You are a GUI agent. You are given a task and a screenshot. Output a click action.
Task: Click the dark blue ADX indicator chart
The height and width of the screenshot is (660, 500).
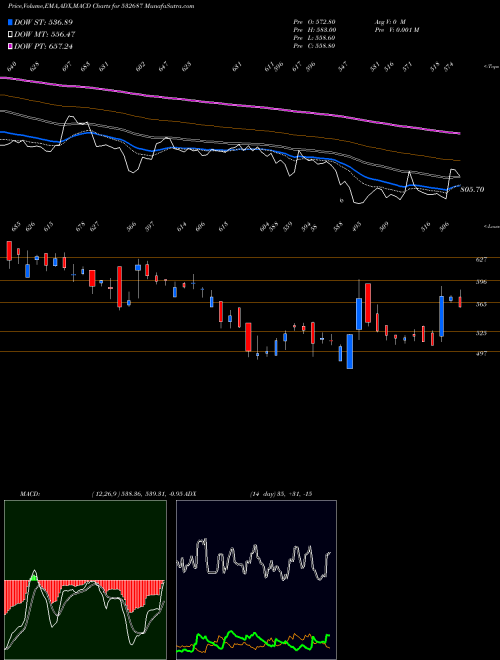point(256,580)
